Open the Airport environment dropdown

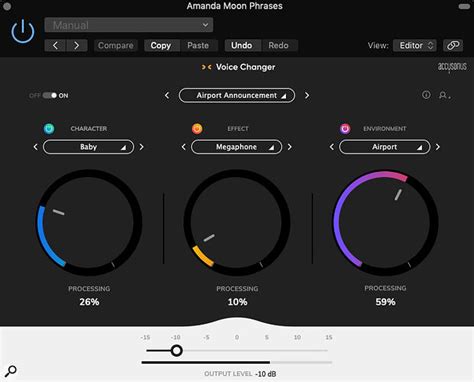point(384,147)
